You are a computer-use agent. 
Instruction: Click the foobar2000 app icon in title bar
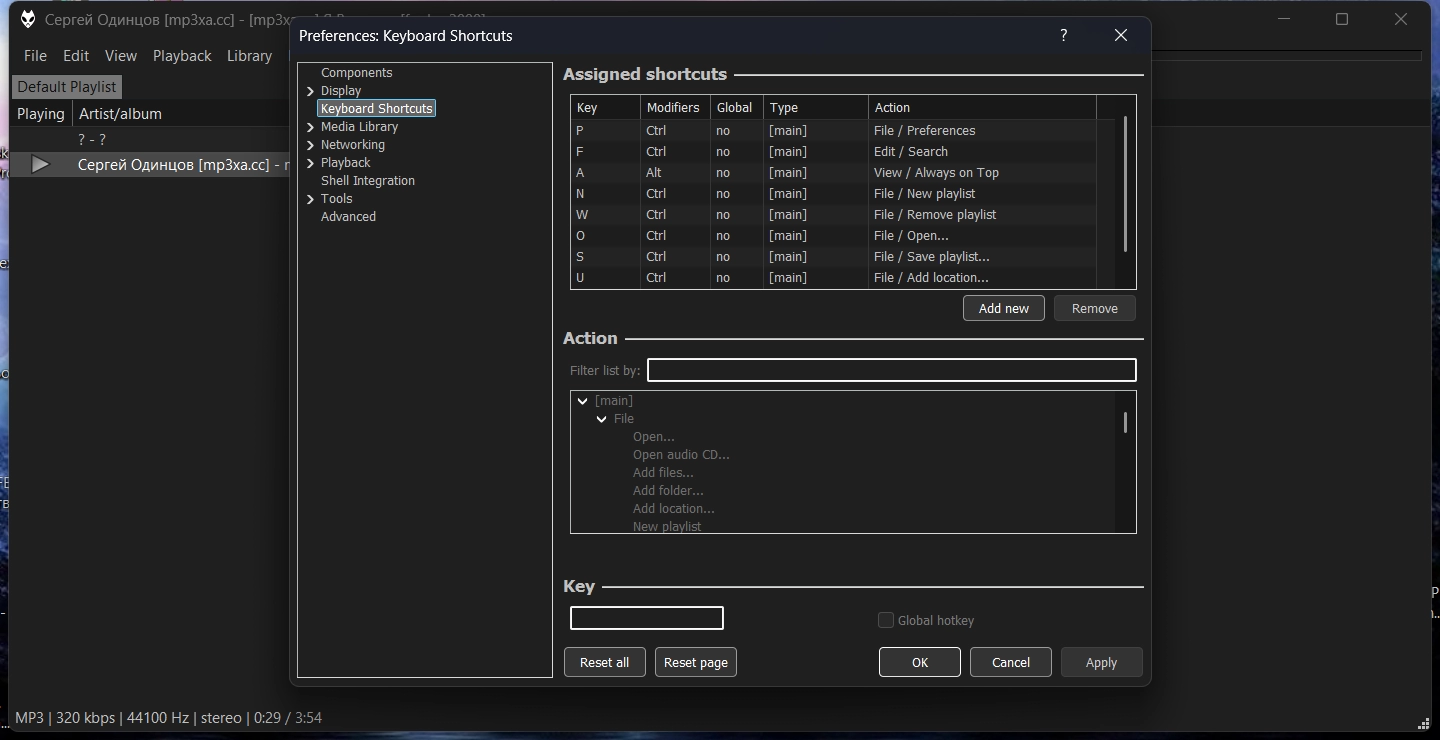pos(27,19)
